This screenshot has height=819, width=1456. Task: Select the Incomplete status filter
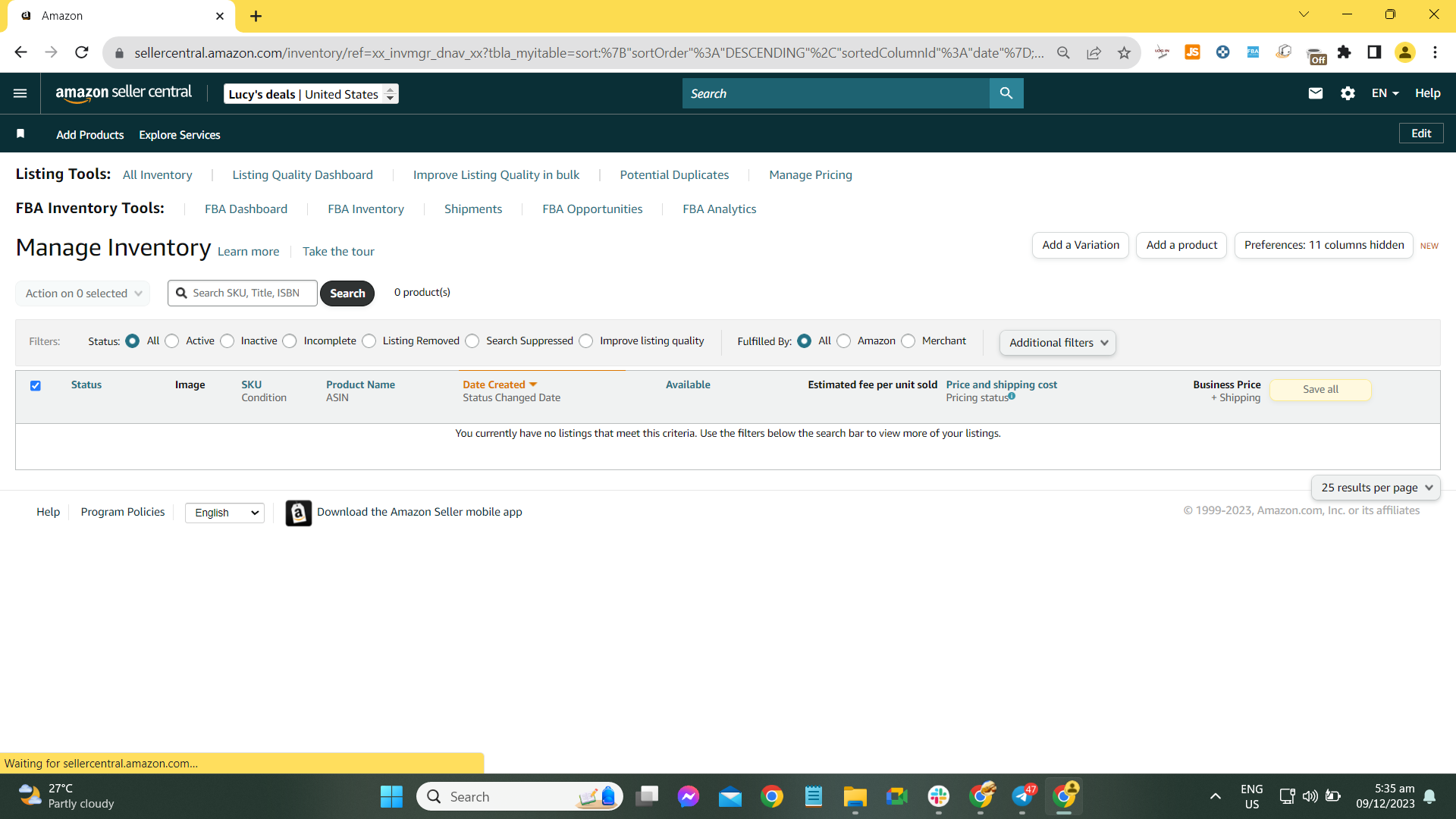click(290, 341)
